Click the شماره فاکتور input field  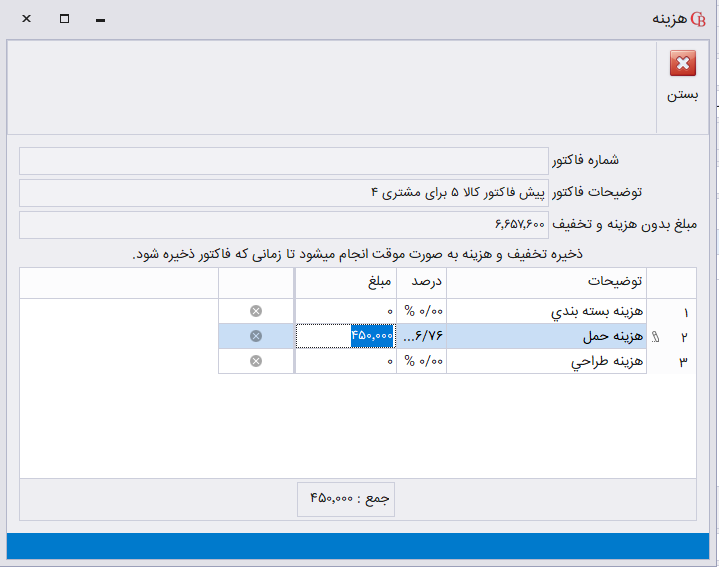[x=284, y=160]
